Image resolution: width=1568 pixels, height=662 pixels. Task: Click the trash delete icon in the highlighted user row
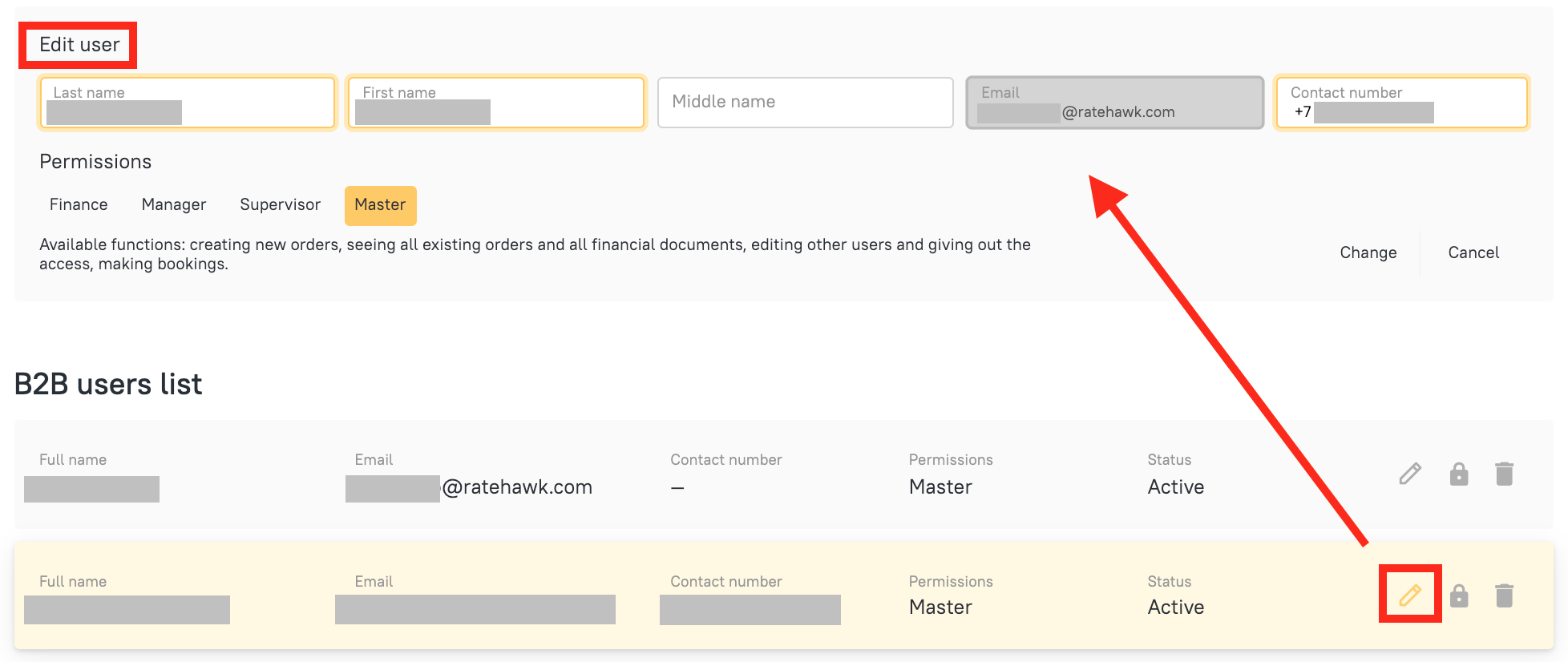click(x=1504, y=595)
